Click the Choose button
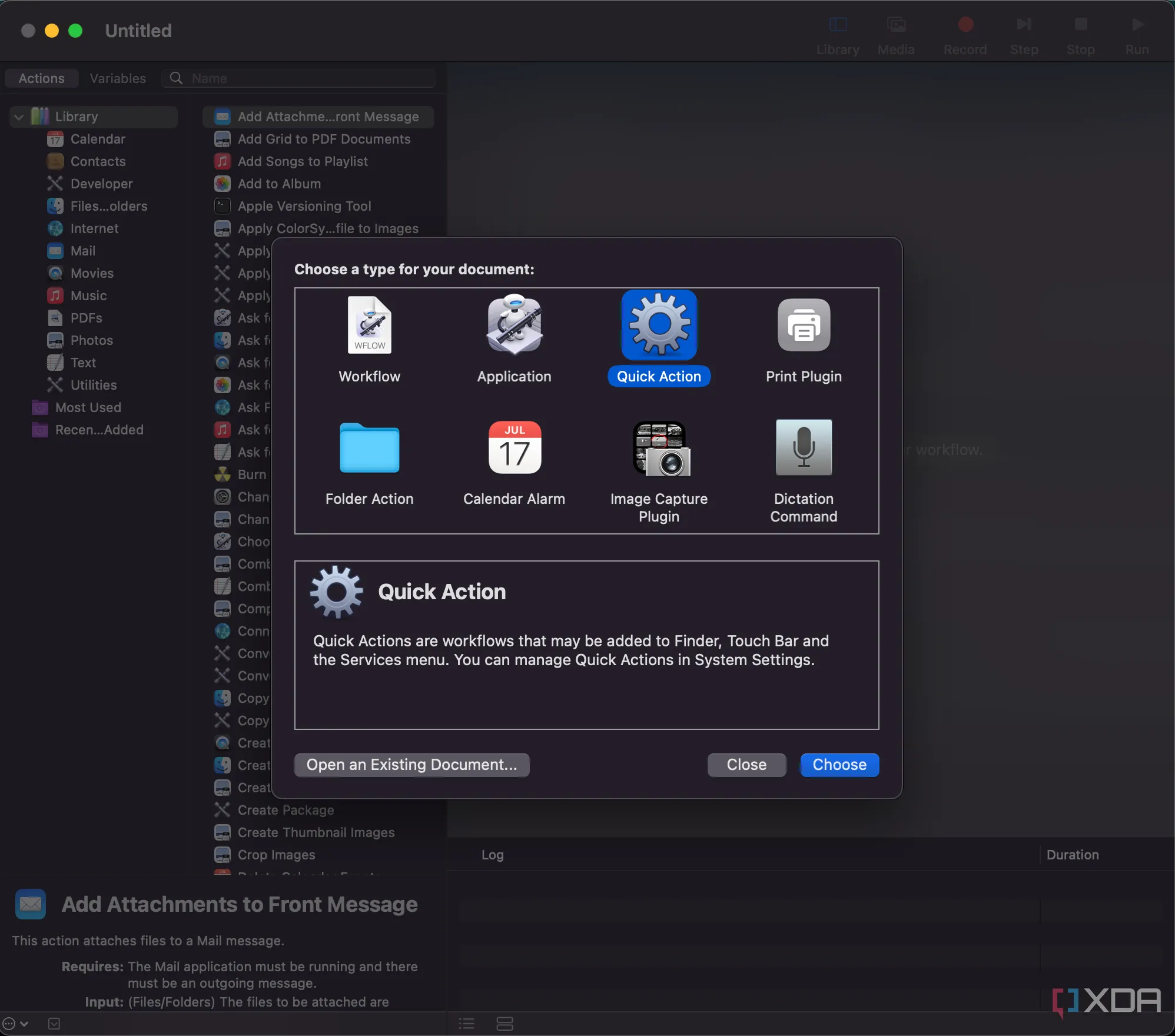This screenshot has width=1175, height=1036. [x=839, y=765]
